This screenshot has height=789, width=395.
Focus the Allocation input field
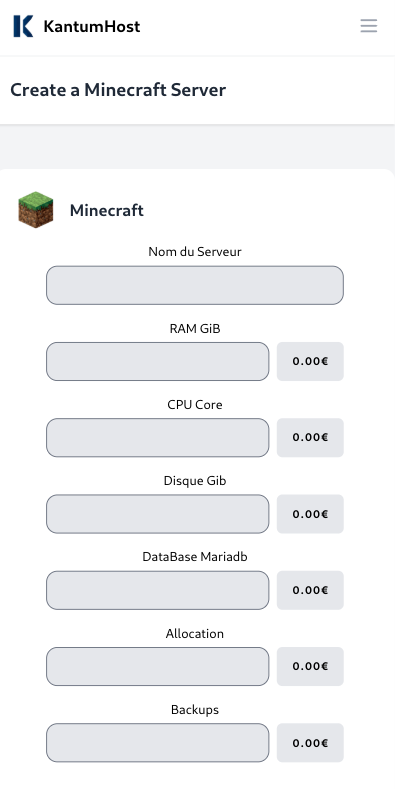[x=157, y=666]
